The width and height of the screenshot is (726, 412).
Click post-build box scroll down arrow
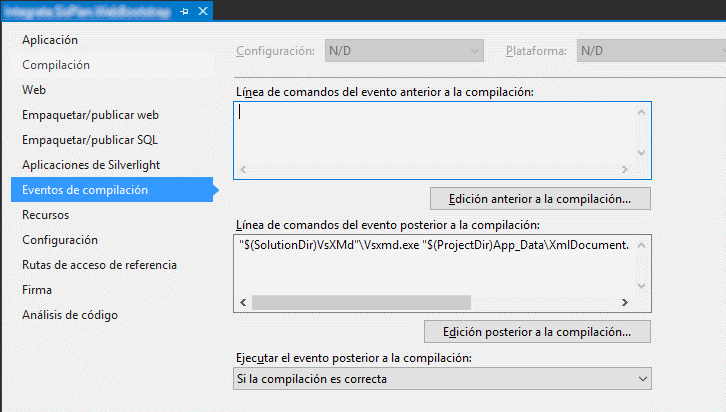[x=642, y=286]
